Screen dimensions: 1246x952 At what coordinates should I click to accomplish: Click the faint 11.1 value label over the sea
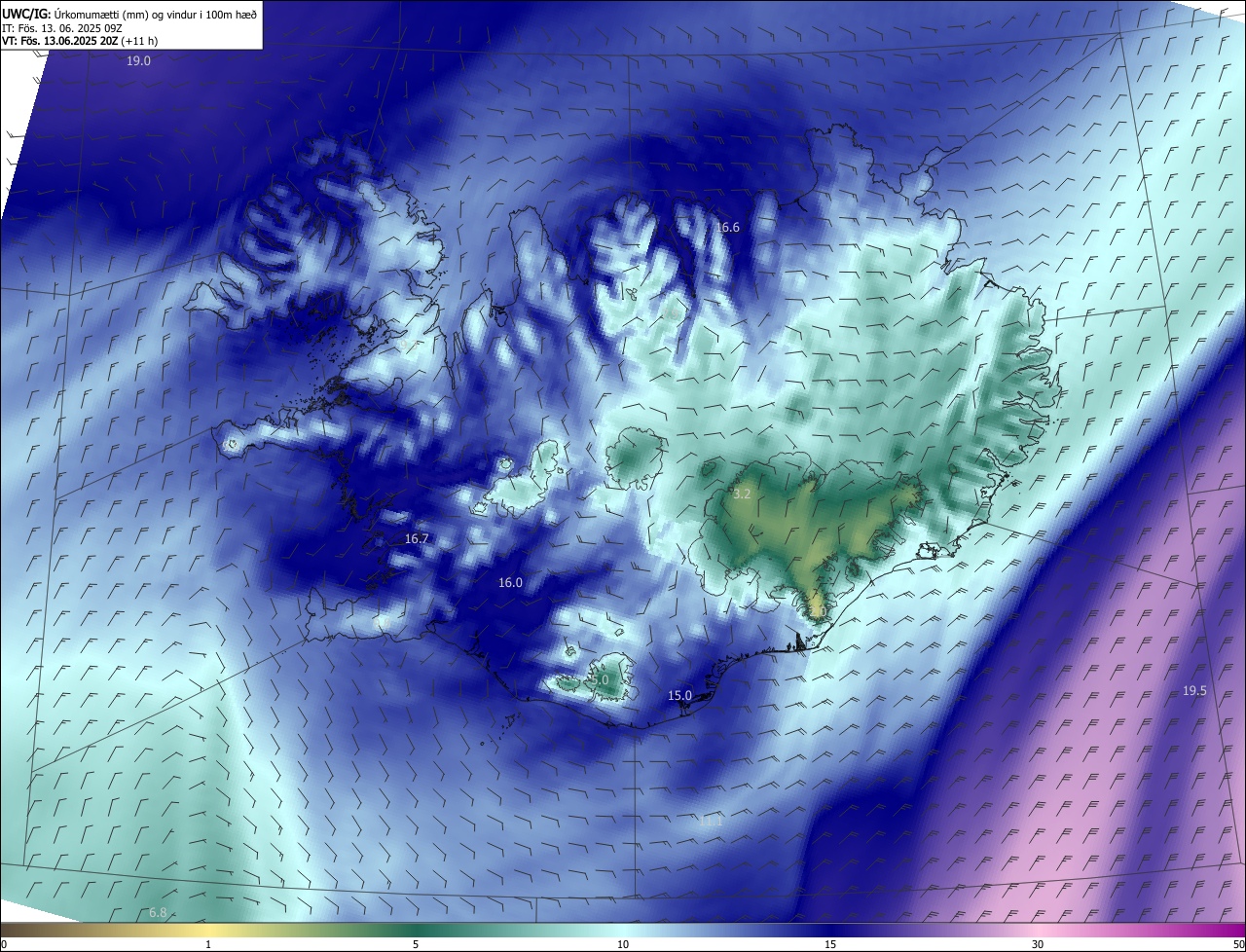click(x=711, y=822)
